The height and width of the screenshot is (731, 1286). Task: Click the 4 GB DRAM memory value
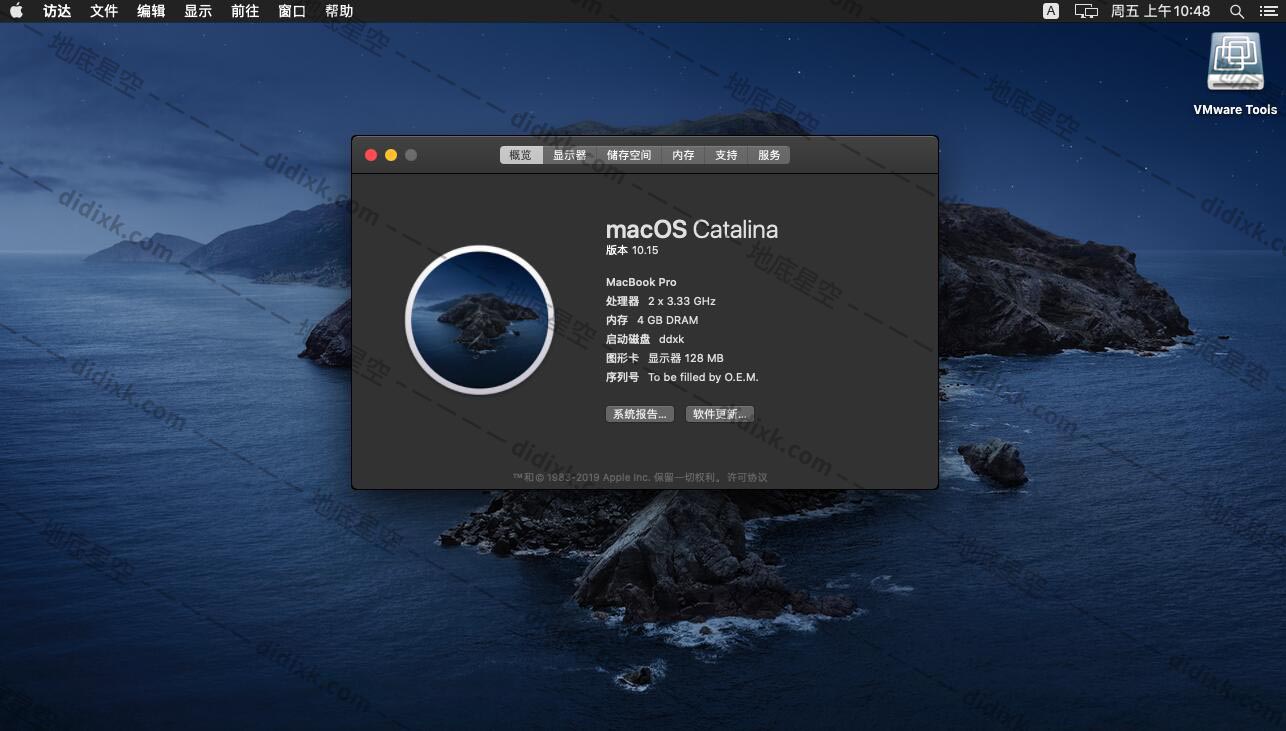(668, 320)
